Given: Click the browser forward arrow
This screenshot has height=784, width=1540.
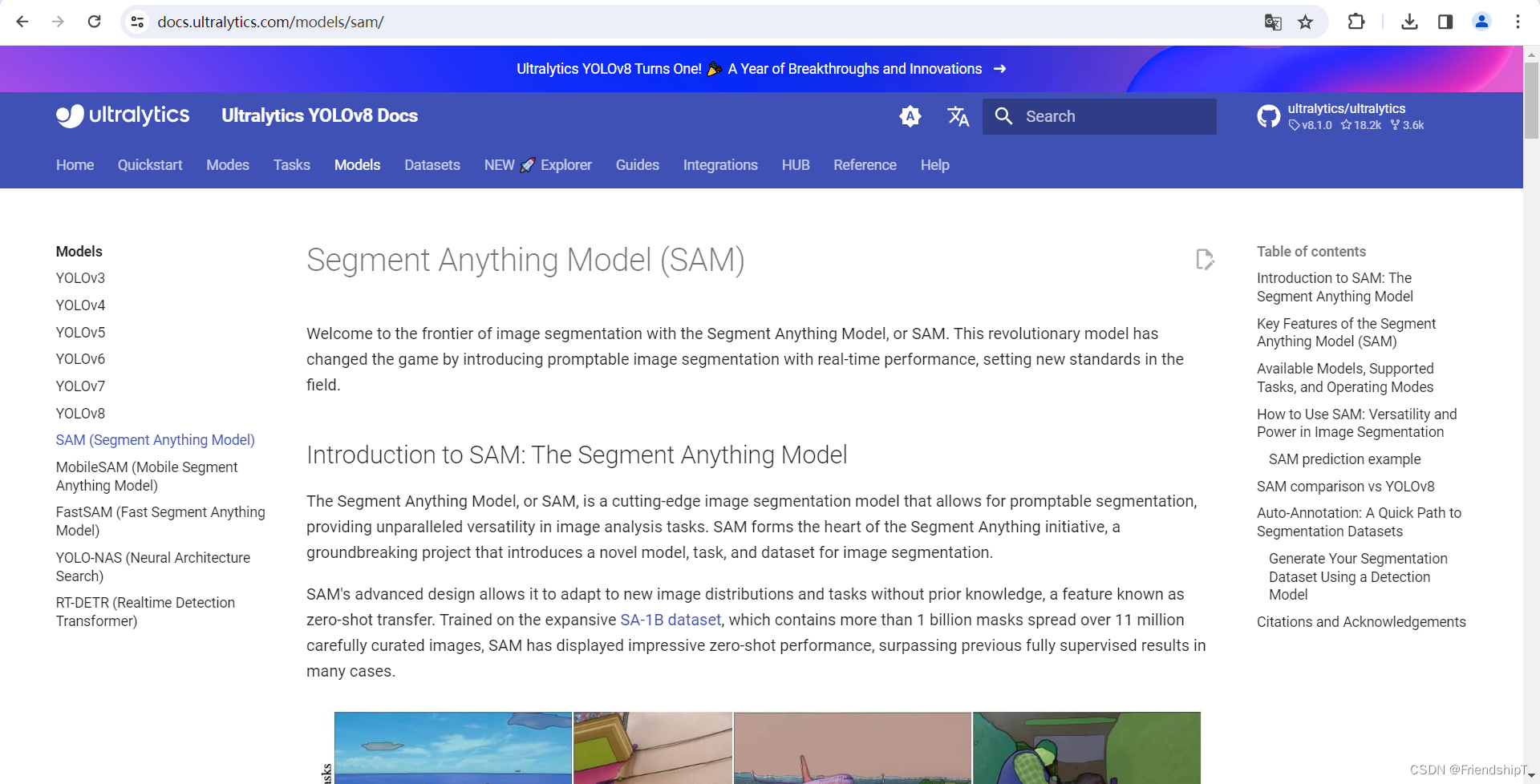Looking at the screenshot, I should 58,22.
